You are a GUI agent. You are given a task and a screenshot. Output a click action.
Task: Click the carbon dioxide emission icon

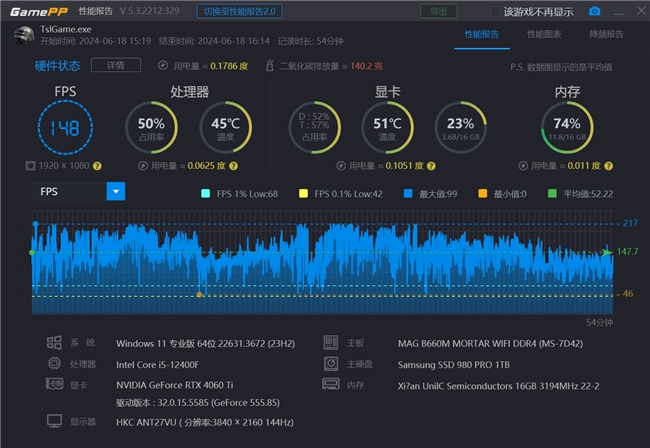click(x=269, y=65)
